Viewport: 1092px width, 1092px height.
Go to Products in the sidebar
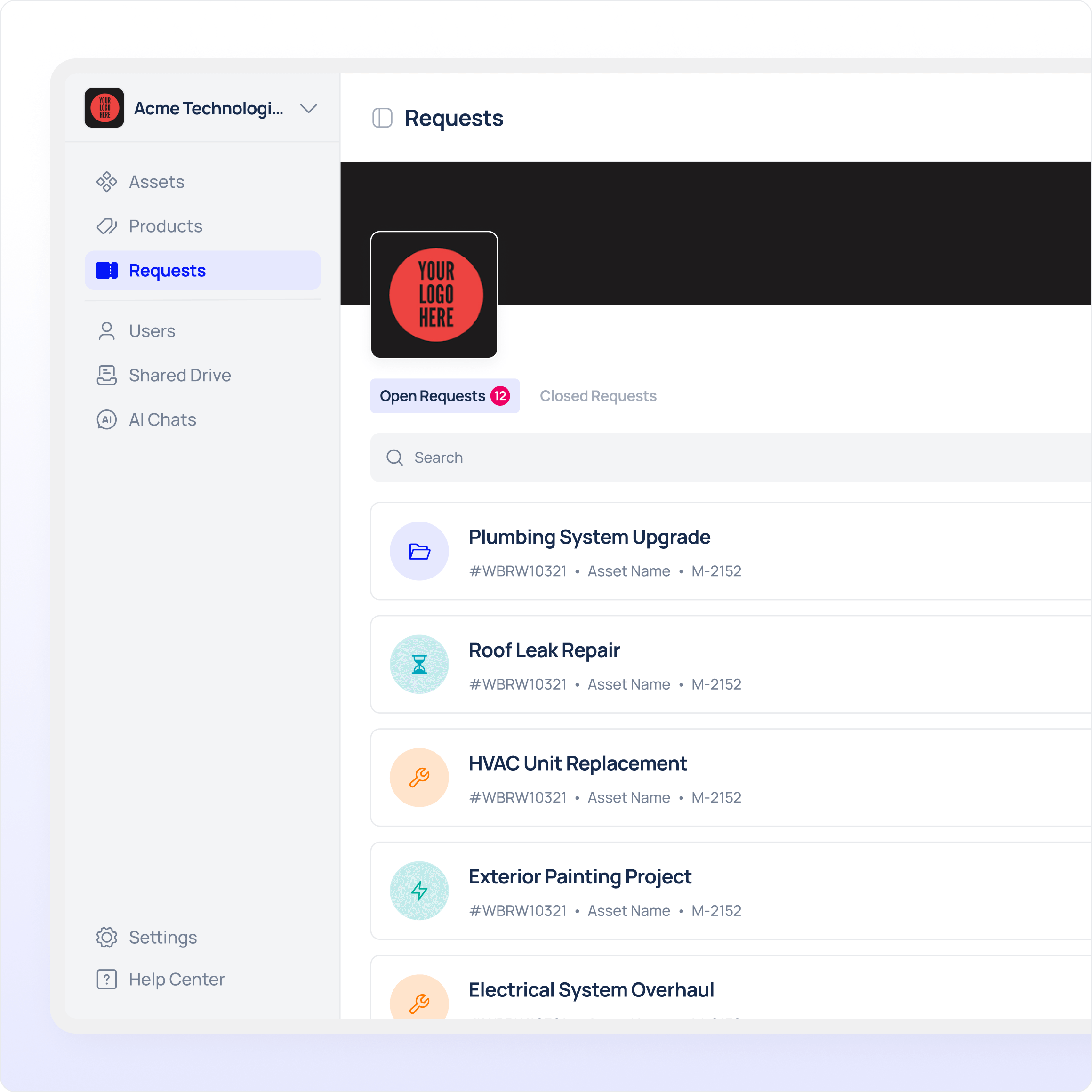pos(165,226)
